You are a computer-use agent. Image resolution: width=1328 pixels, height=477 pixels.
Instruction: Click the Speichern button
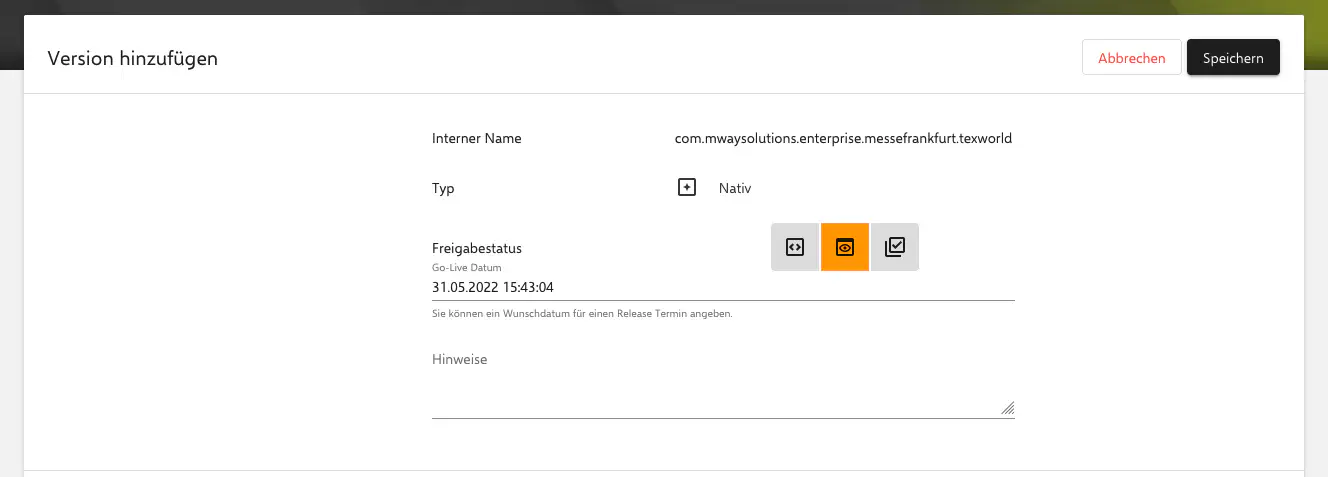pyautogui.click(x=1233, y=58)
